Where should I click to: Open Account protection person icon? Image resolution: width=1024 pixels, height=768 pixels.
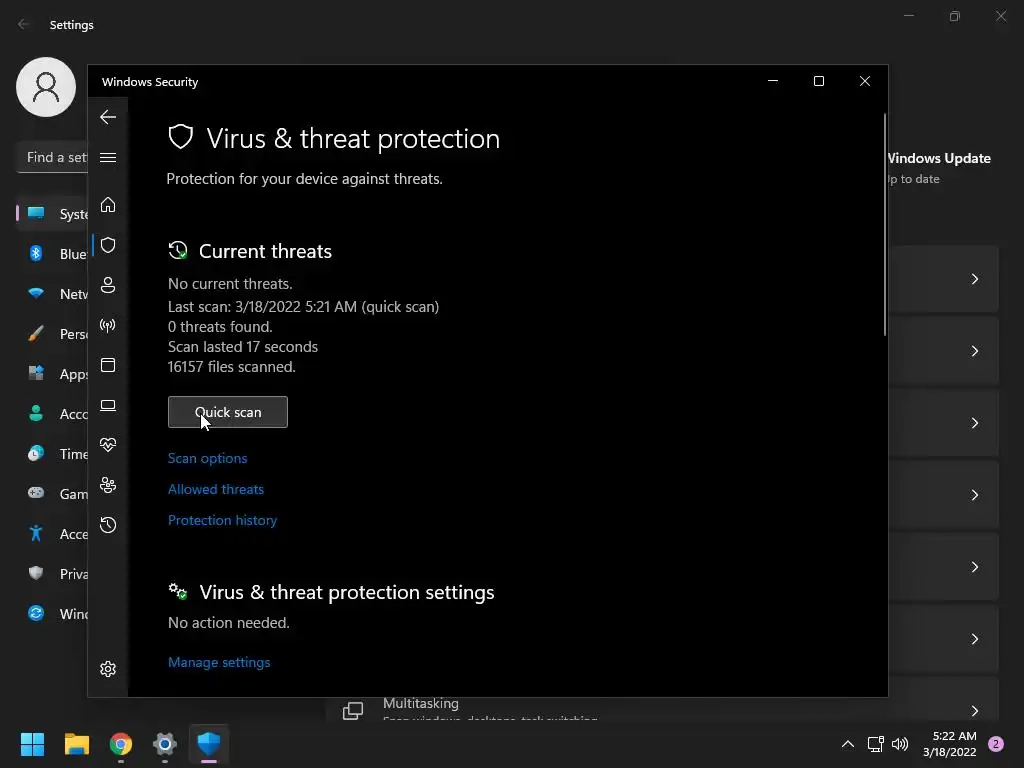point(108,285)
